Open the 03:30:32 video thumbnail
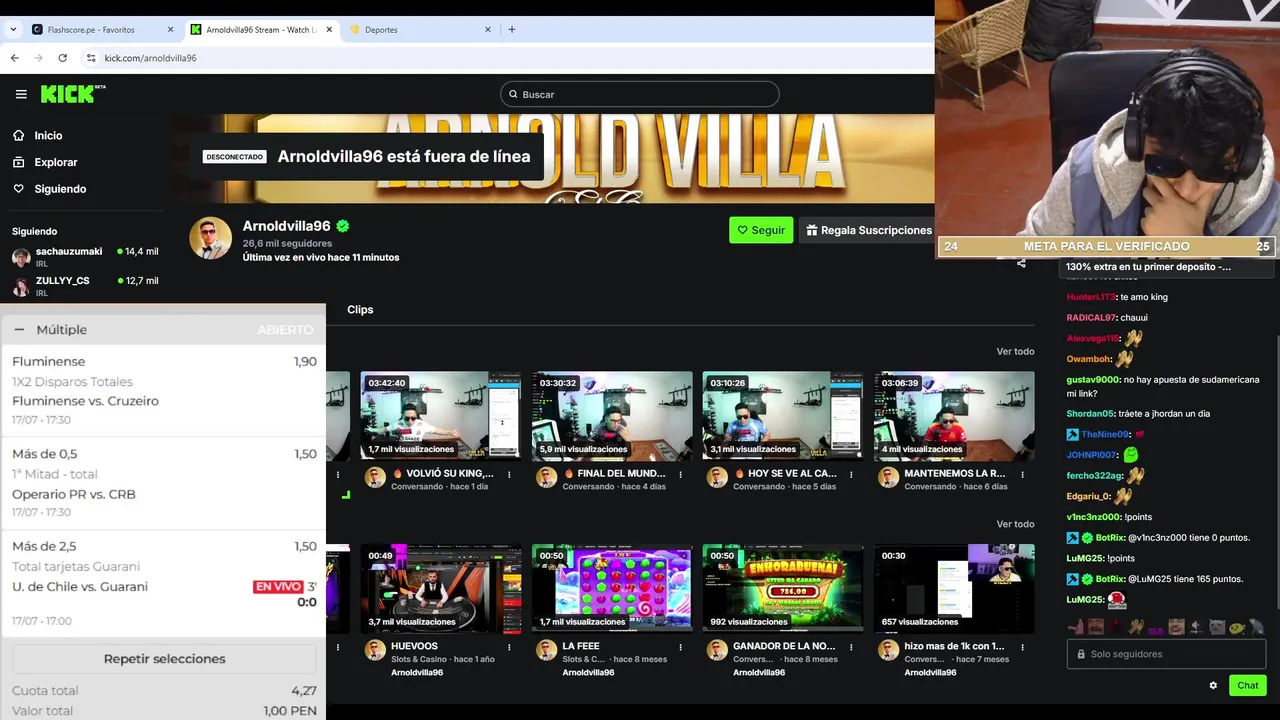 pos(612,416)
